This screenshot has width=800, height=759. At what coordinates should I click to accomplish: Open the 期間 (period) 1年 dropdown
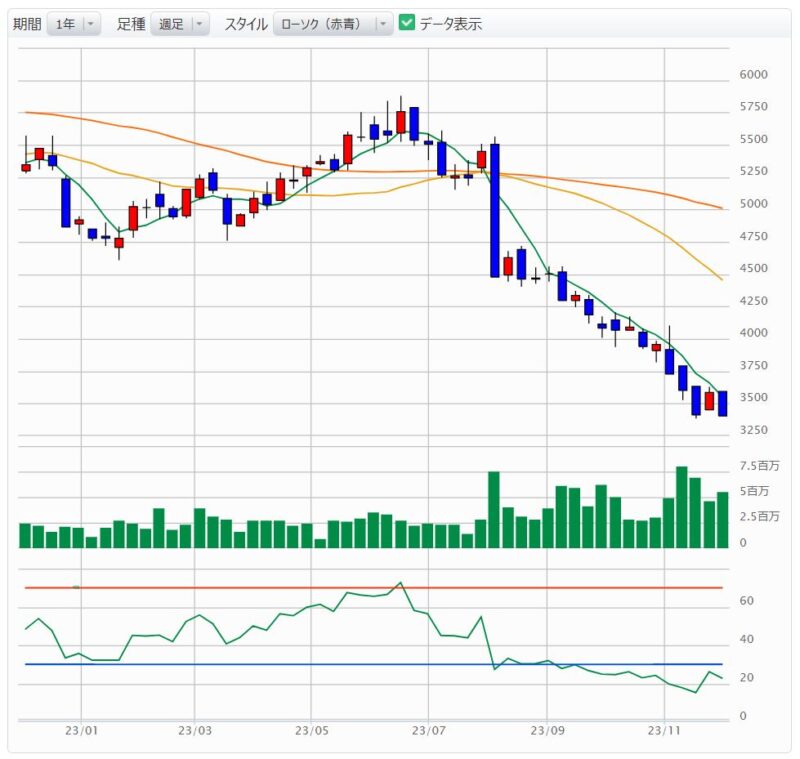pos(73,24)
